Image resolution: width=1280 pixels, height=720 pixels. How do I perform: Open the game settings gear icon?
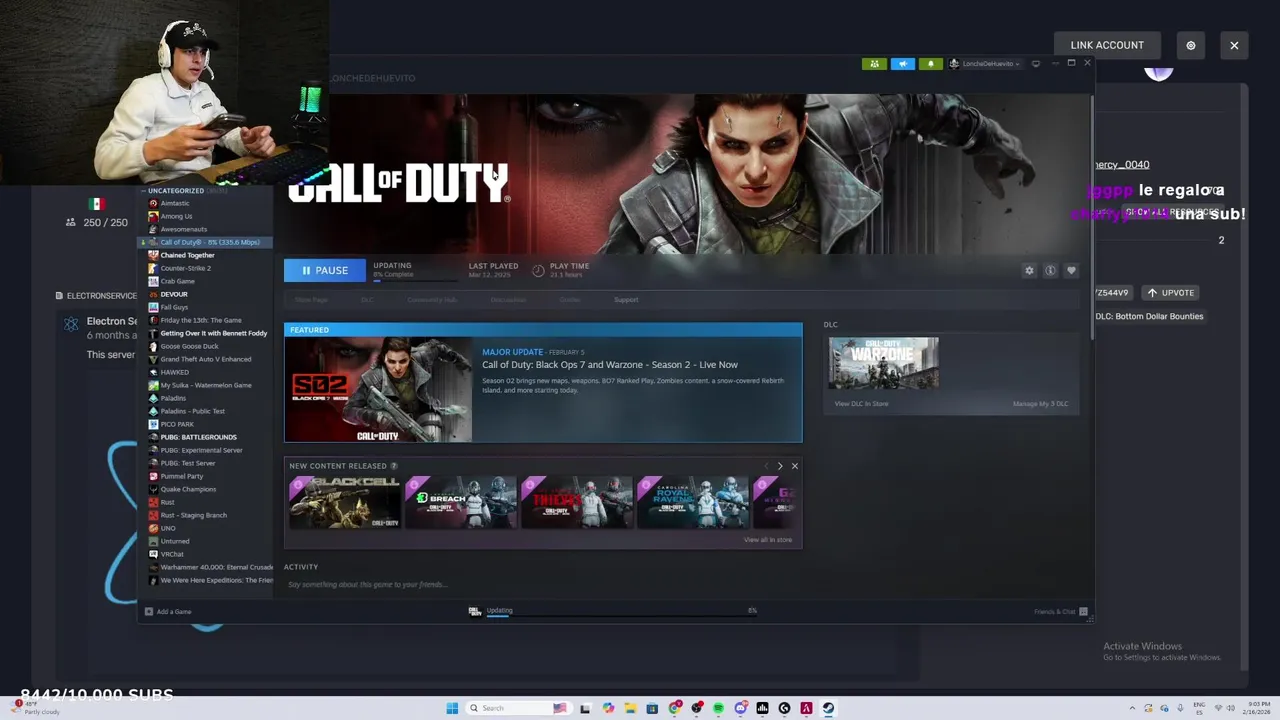(1029, 271)
